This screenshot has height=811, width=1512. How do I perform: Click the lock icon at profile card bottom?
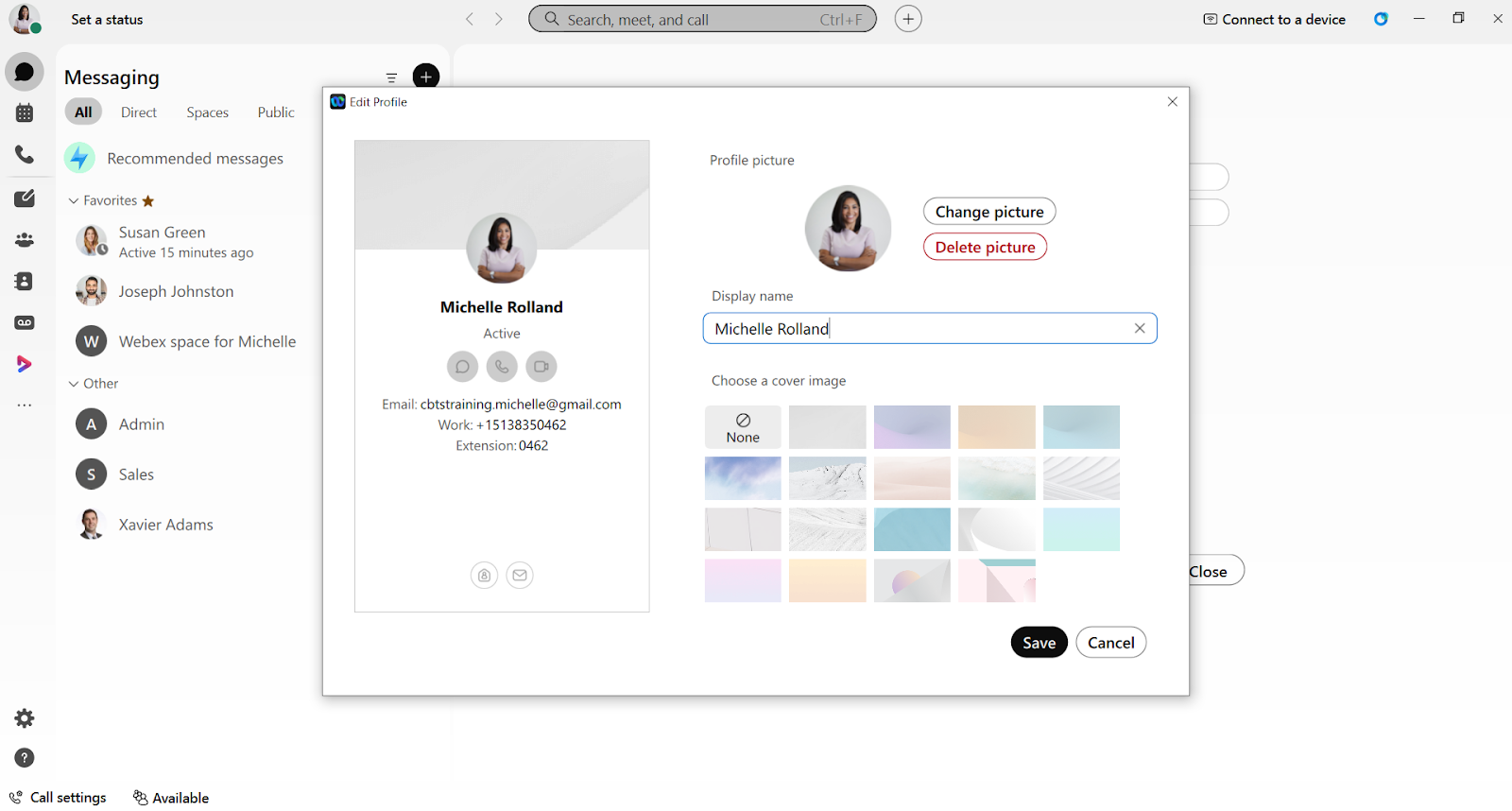point(484,575)
